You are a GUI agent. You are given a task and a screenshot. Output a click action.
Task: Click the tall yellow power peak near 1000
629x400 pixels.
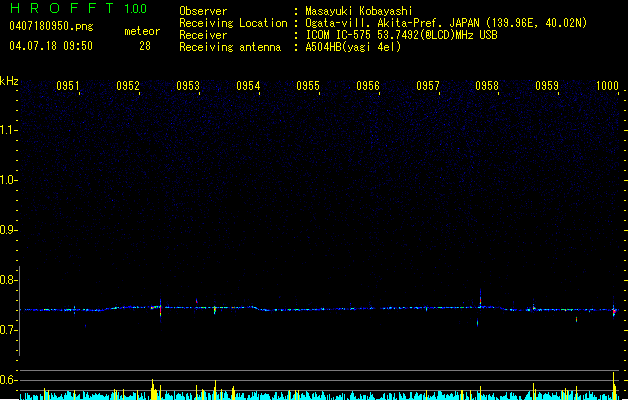coord(613,385)
